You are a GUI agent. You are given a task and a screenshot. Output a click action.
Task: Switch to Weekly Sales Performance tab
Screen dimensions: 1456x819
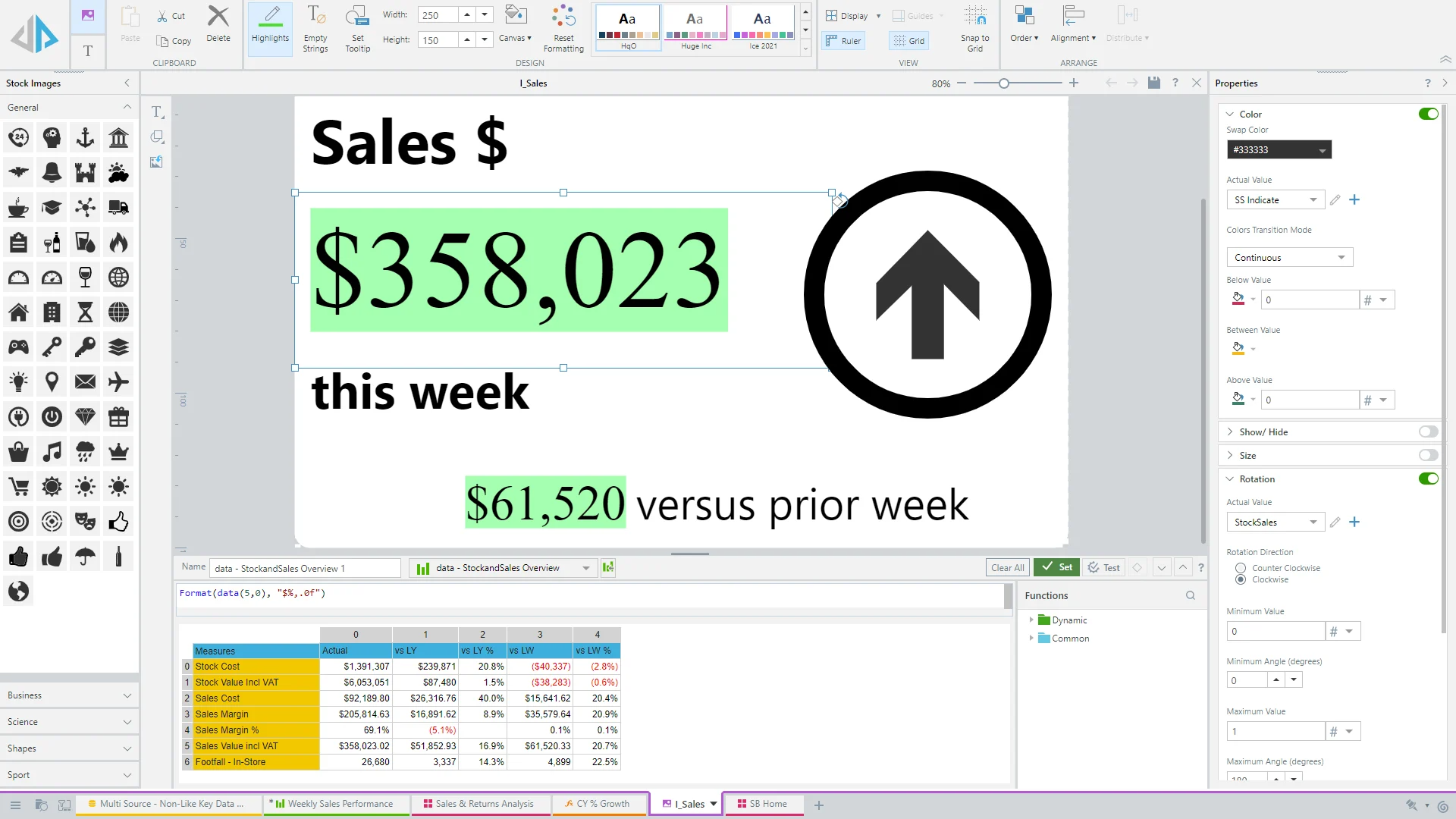(340, 804)
